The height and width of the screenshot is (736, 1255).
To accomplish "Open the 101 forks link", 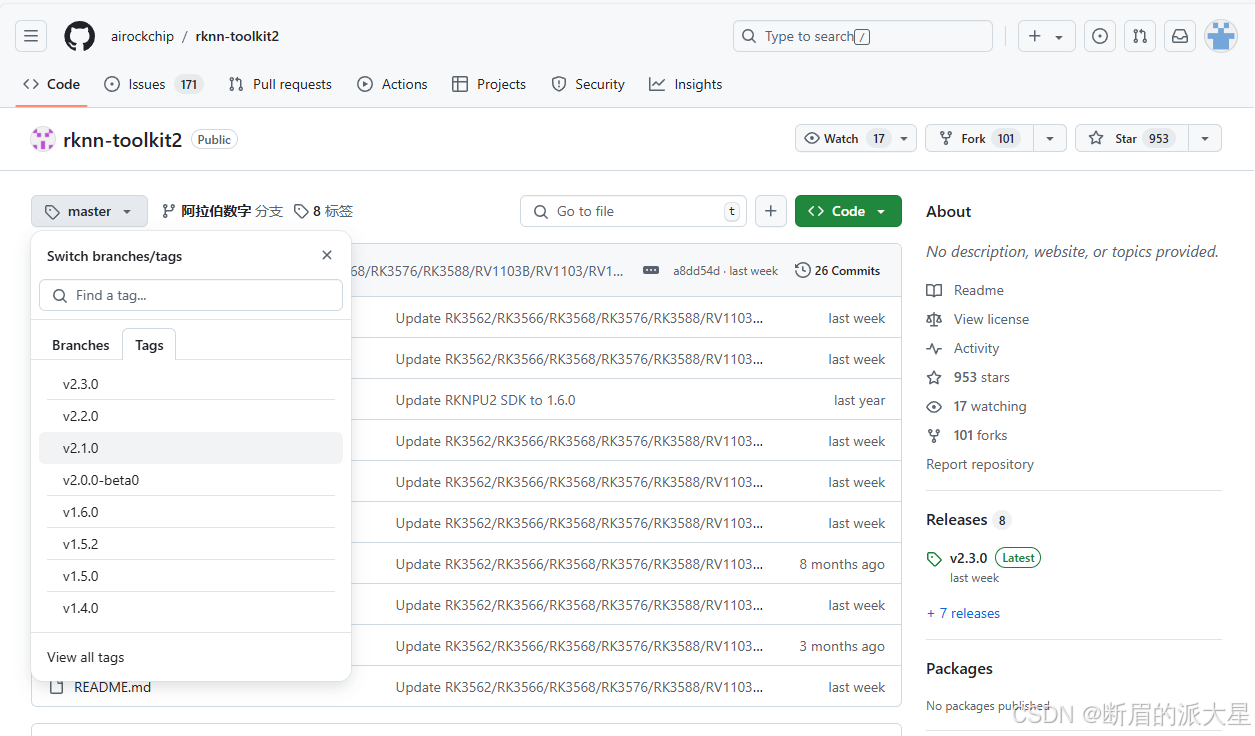I will (x=967, y=435).
